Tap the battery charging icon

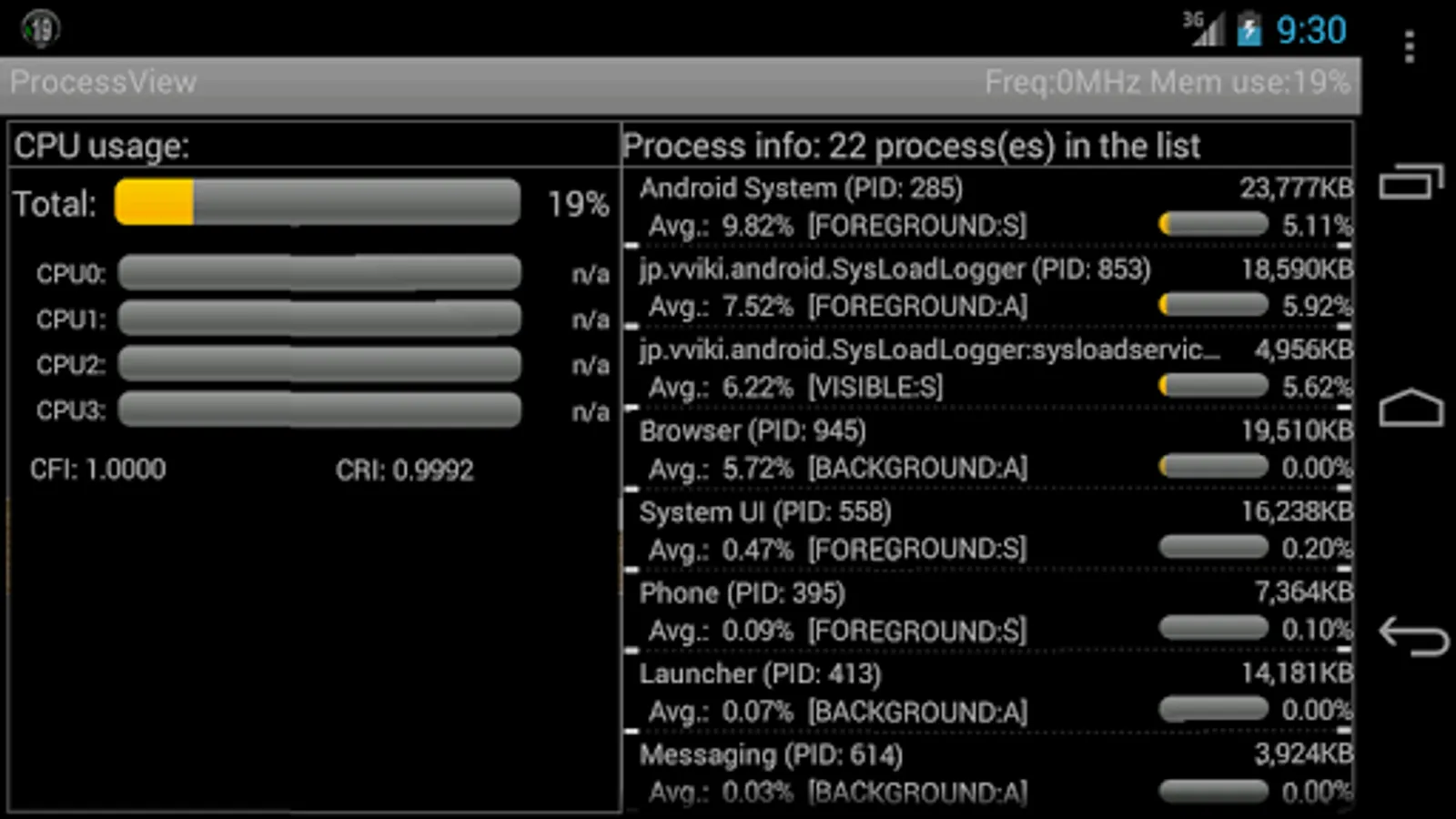(x=1249, y=29)
